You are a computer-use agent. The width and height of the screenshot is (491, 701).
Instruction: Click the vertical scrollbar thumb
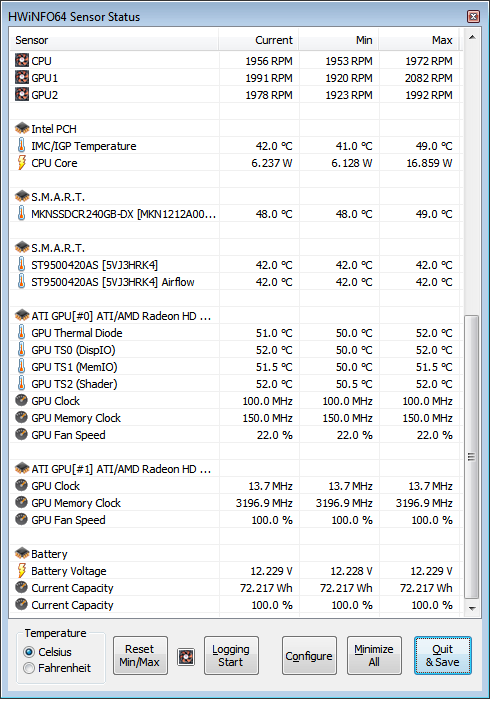click(472, 456)
